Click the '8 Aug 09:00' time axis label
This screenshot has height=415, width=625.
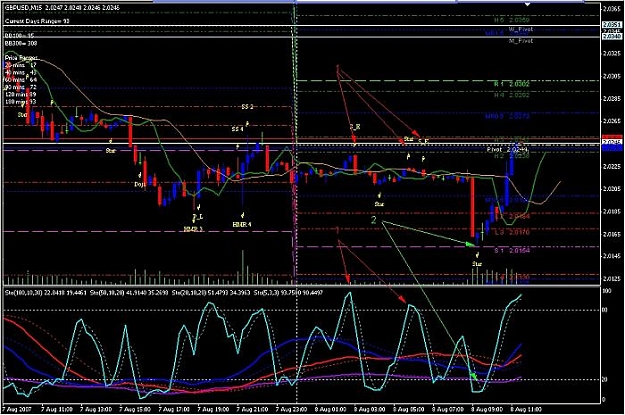487,409
